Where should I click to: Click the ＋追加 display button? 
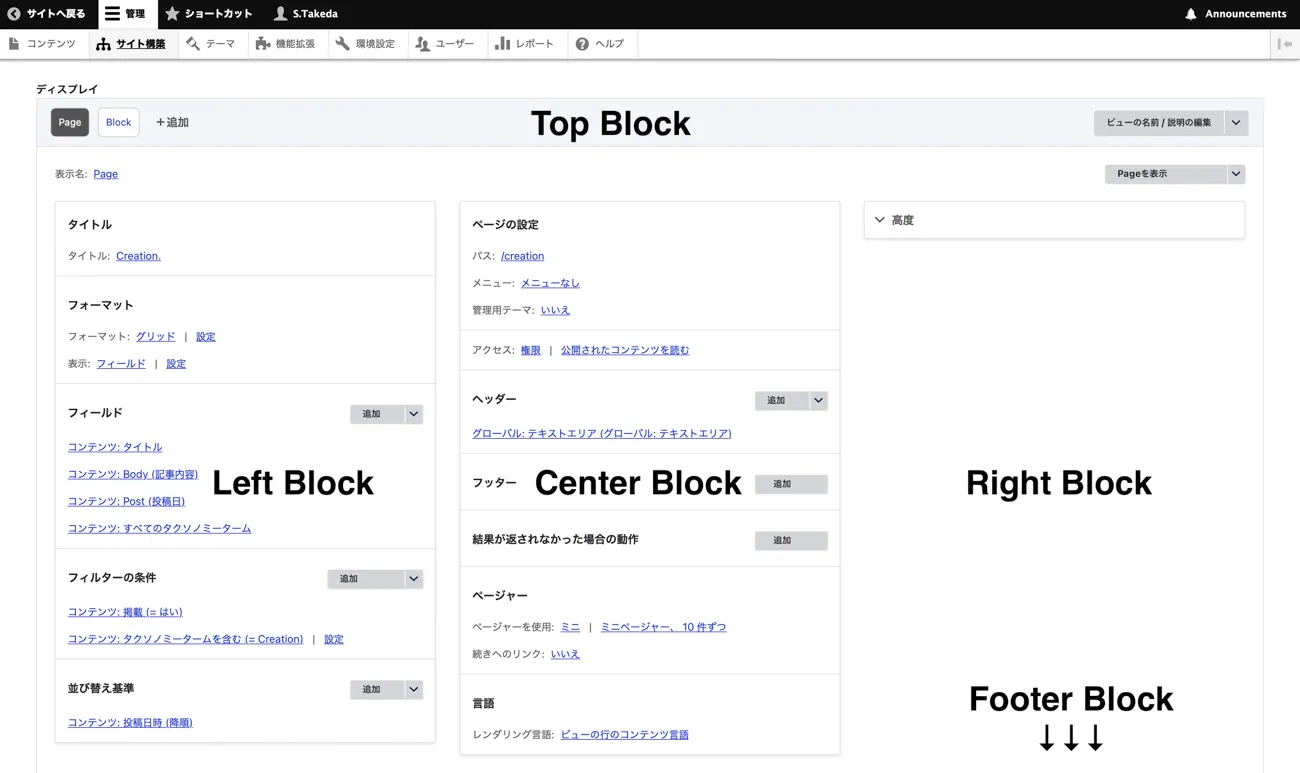pyautogui.click(x=172, y=122)
